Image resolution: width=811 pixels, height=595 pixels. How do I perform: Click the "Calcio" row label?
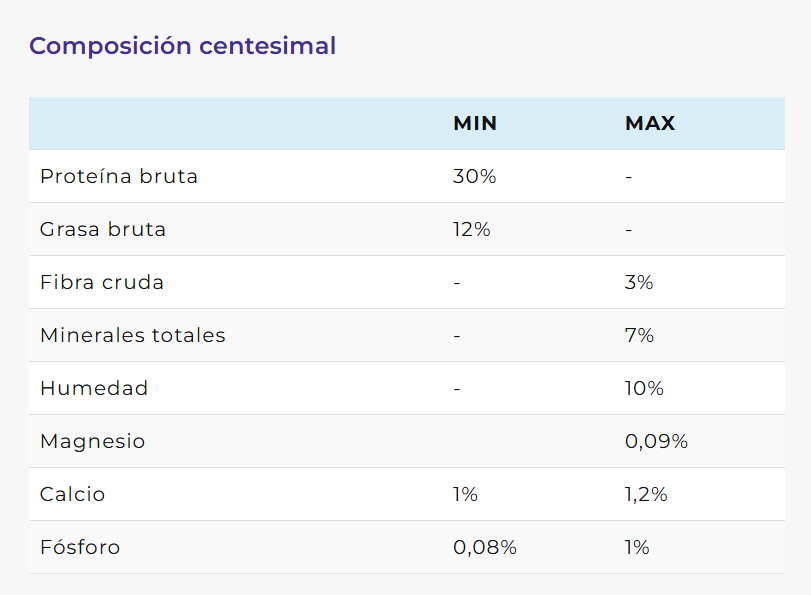72,495
